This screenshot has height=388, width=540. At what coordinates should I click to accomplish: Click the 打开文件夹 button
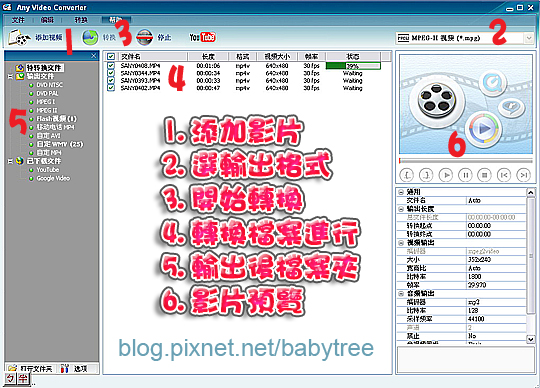point(30,369)
